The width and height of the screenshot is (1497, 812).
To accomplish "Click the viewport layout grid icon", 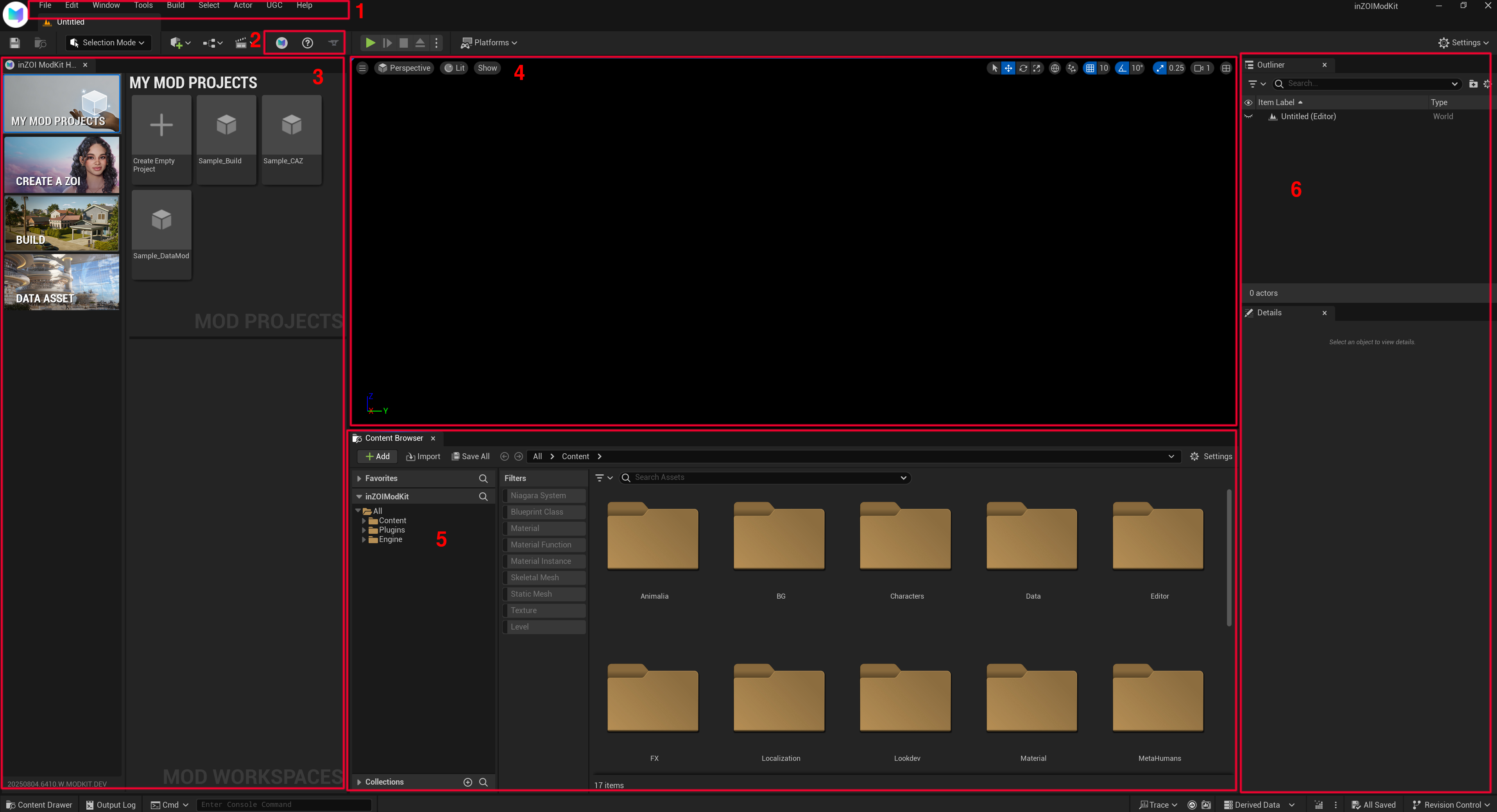I will pyautogui.click(x=1226, y=68).
